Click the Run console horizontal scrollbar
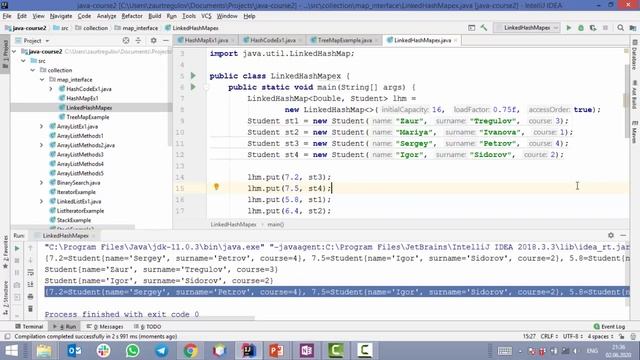Screen dimensions: 640x360 (x=150, y=318)
